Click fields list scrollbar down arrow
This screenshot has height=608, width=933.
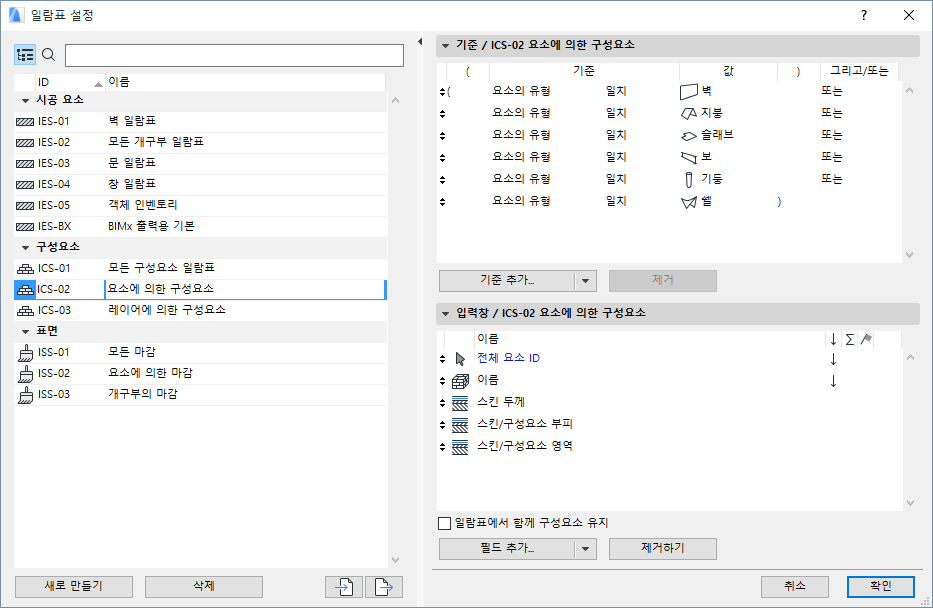910,503
